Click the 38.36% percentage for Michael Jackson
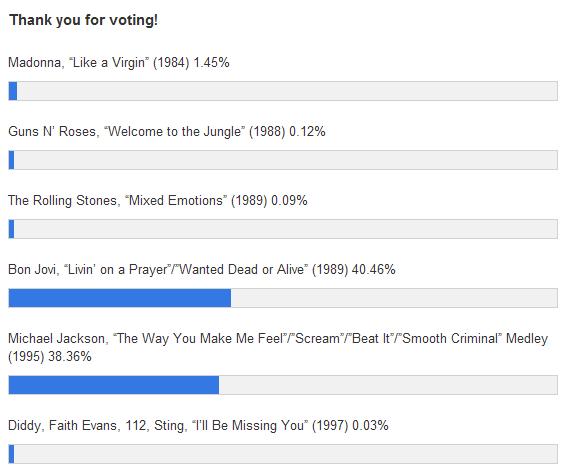The height and width of the screenshot is (471, 572). [x=70, y=356]
